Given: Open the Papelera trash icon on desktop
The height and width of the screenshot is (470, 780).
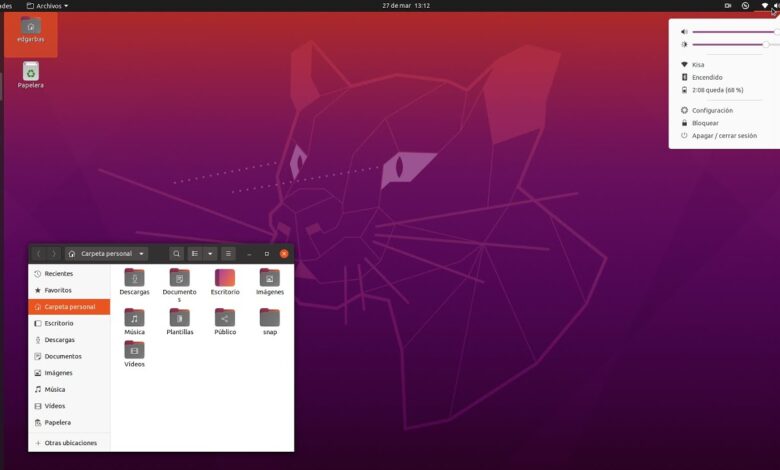Looking at the screenshot, I should click(31, 75).
